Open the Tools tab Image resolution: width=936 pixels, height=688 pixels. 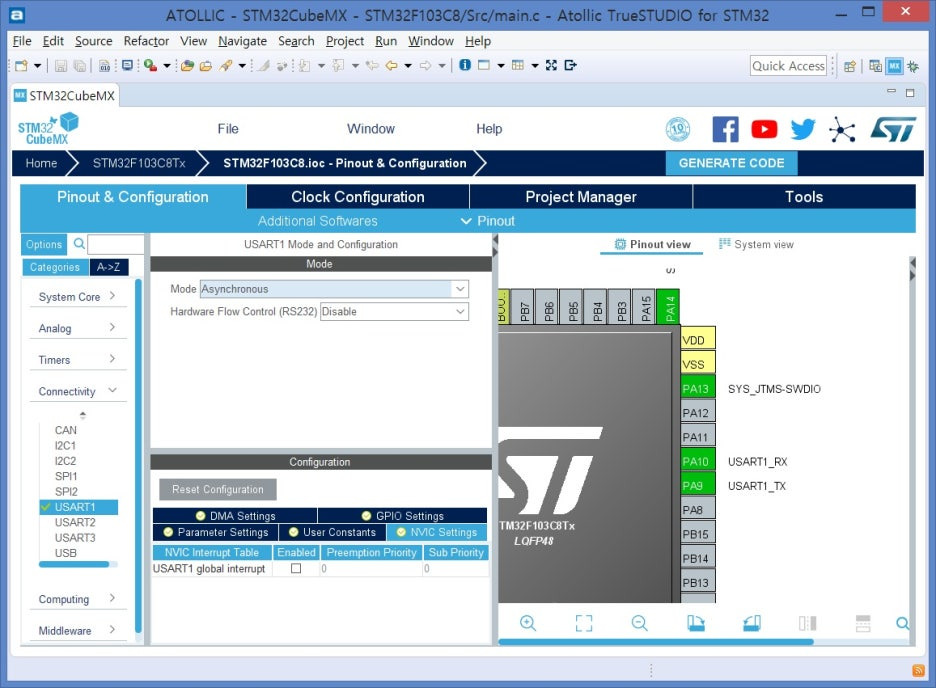click(804, 197)
